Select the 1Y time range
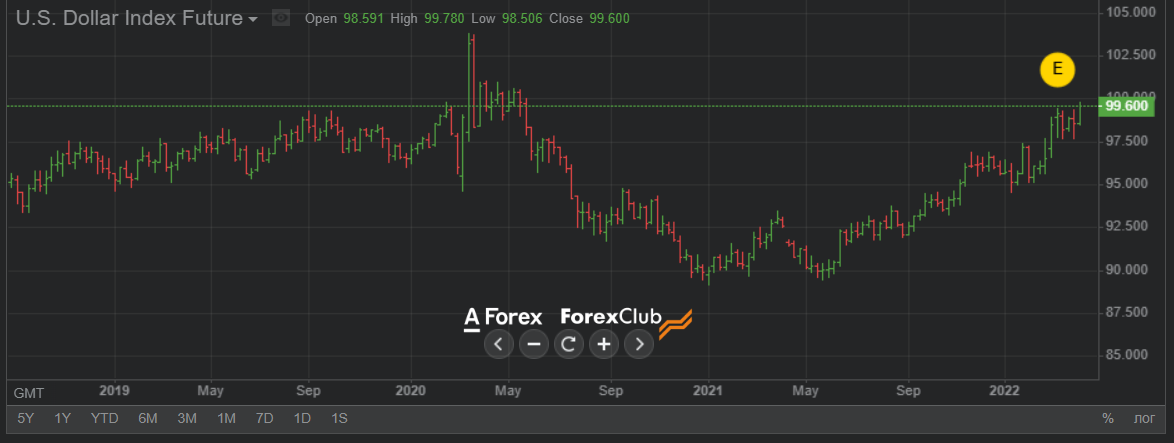Viewport: 1174px width, 443px height. click(62, 418)
